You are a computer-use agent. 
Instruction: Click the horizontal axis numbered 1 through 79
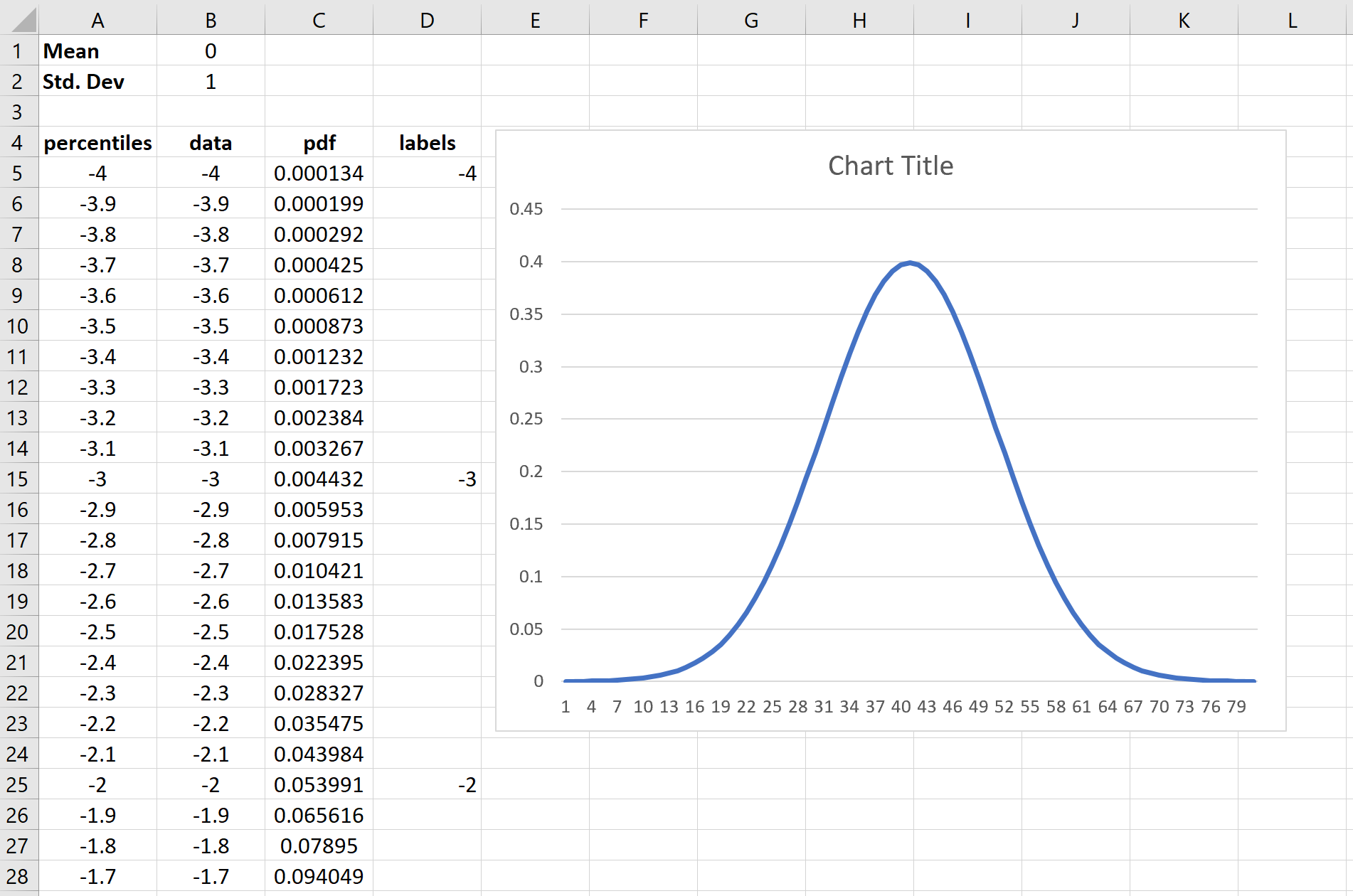click(911, 706)
